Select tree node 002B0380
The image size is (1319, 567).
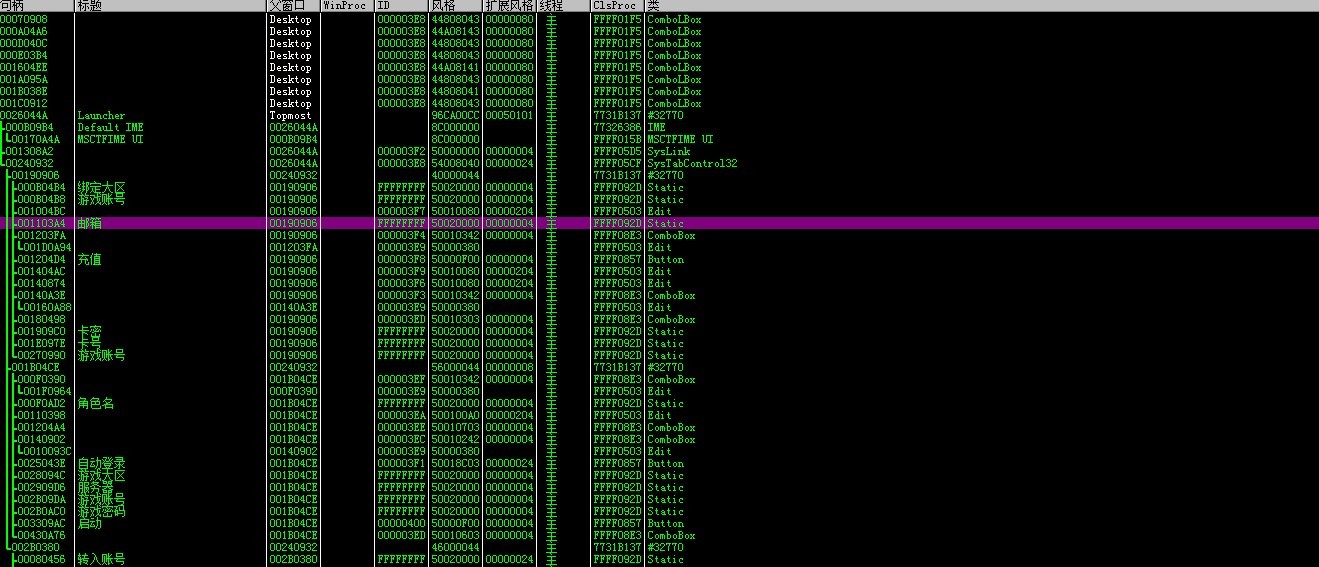click(36, 548)
